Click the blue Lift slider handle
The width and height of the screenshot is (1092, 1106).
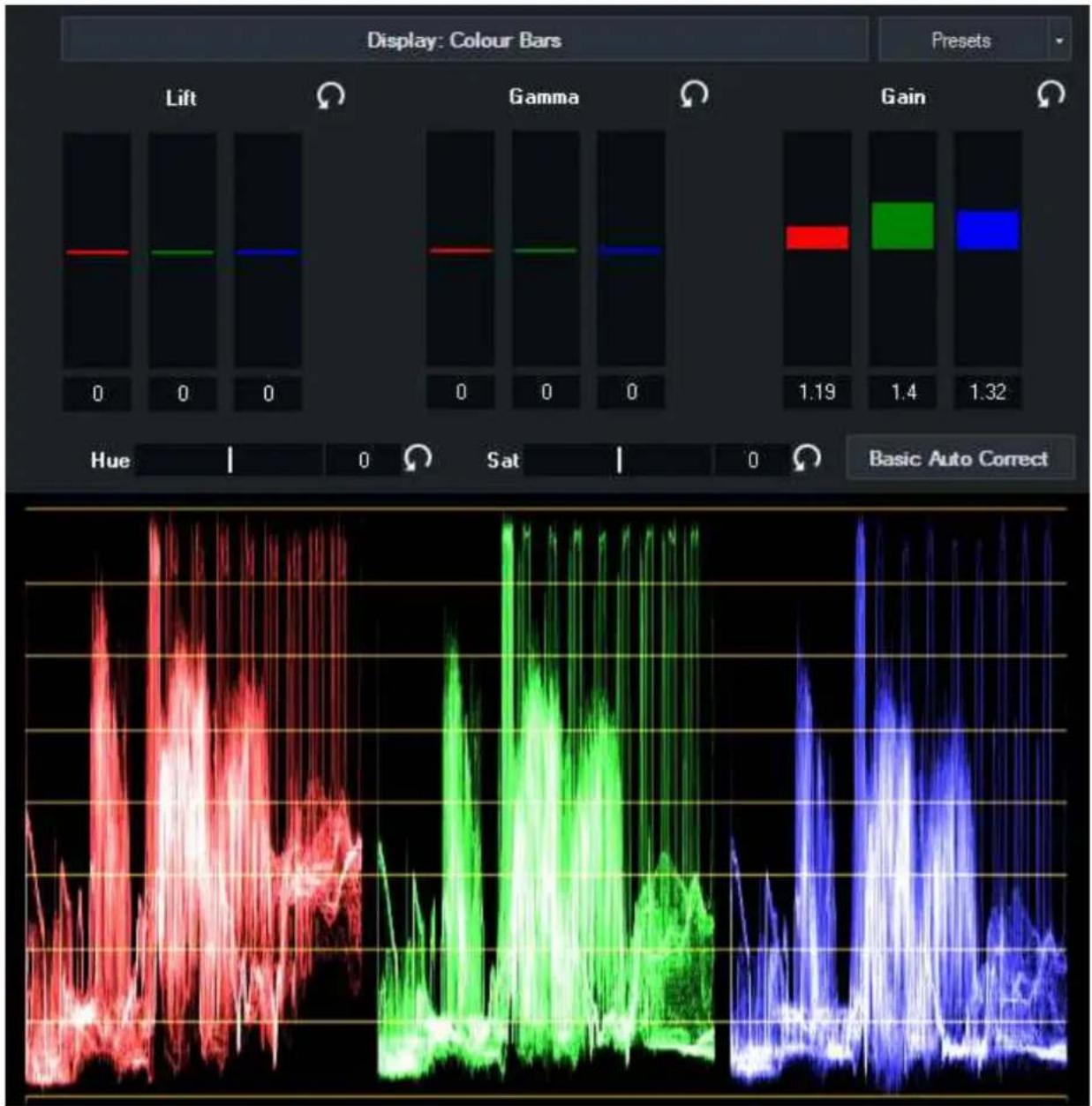(268, 252)
